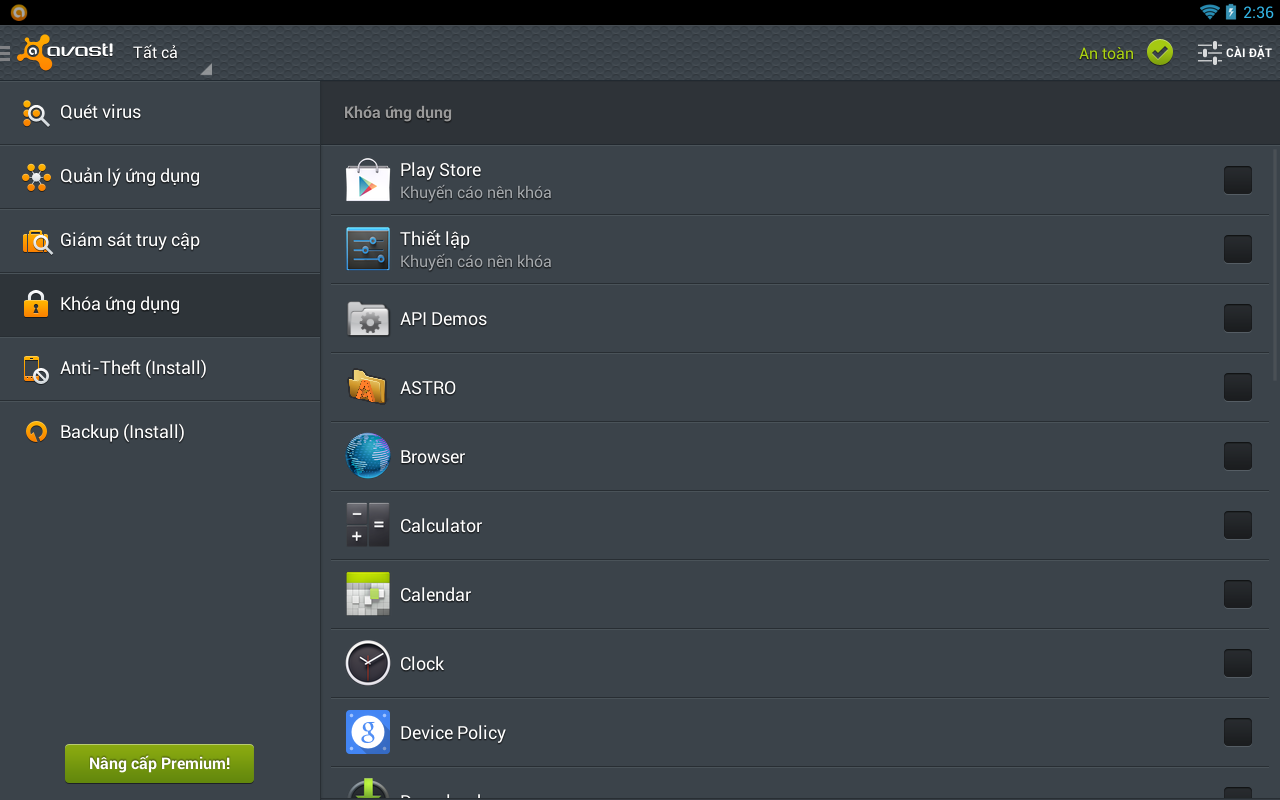The width and height of the screenshot is (1280, 800).
Task: Enable locking for Calendar
Action: 1238,594
